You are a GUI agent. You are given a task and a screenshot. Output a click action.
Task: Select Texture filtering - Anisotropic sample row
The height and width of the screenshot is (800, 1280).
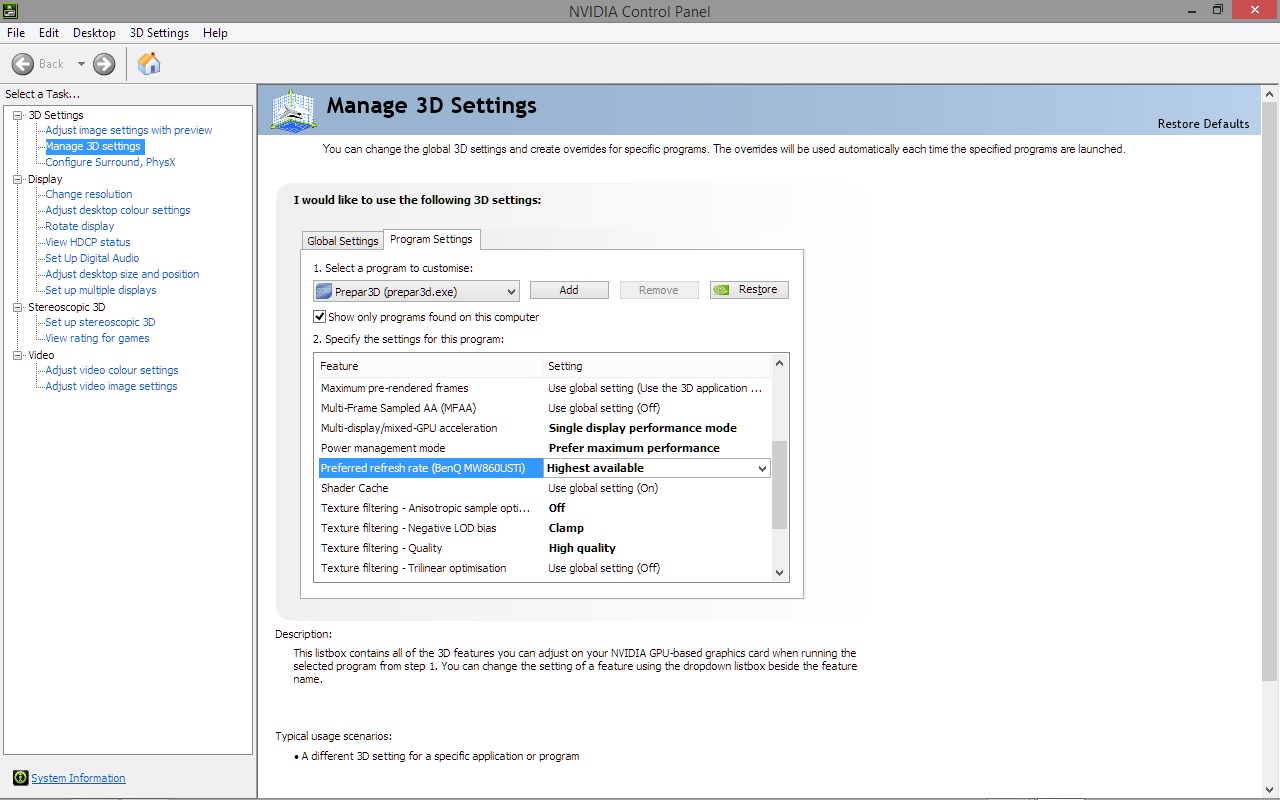[x=543, y=508]
